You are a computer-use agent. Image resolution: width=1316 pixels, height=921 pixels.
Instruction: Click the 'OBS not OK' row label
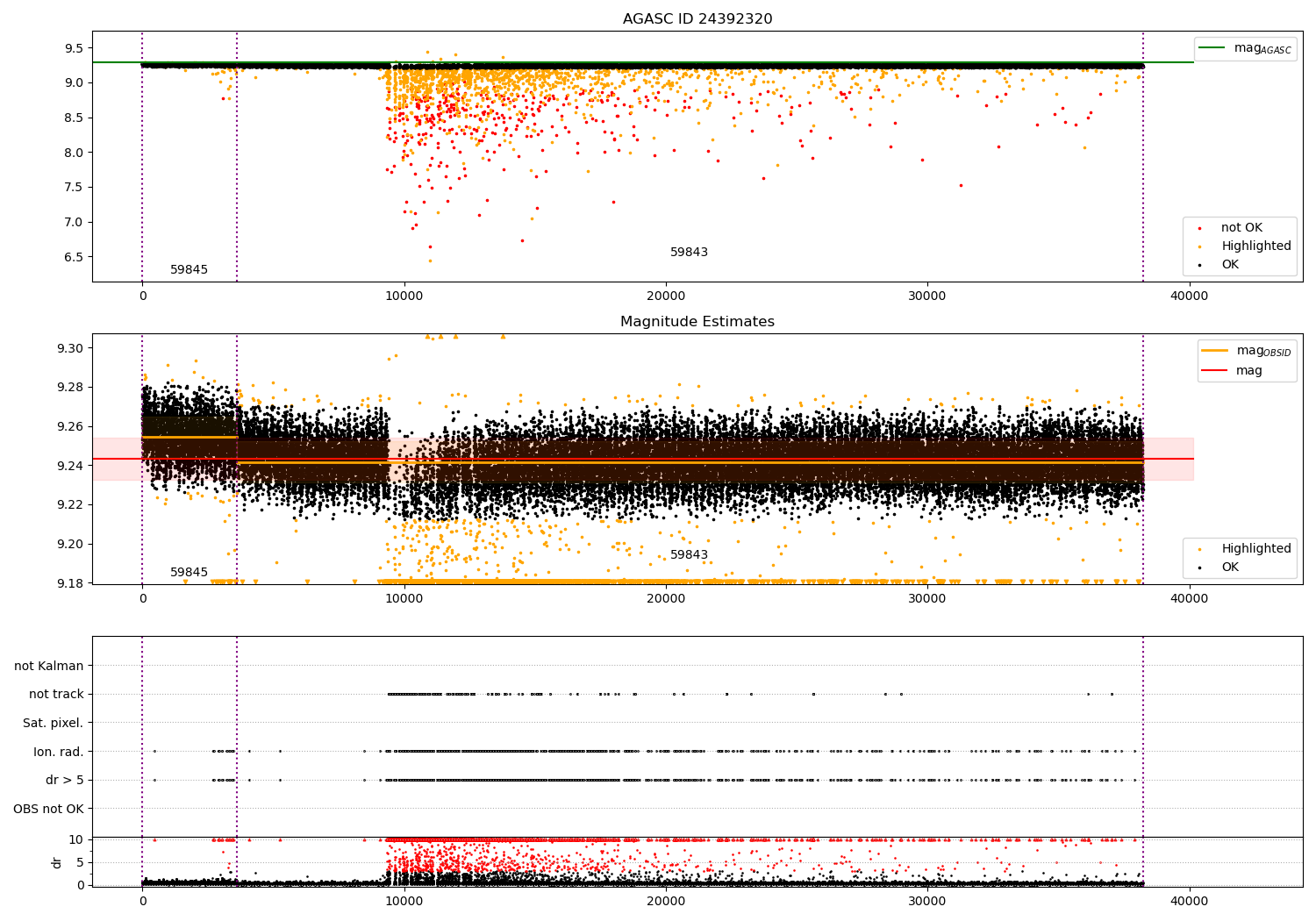(x=48, y=809)
